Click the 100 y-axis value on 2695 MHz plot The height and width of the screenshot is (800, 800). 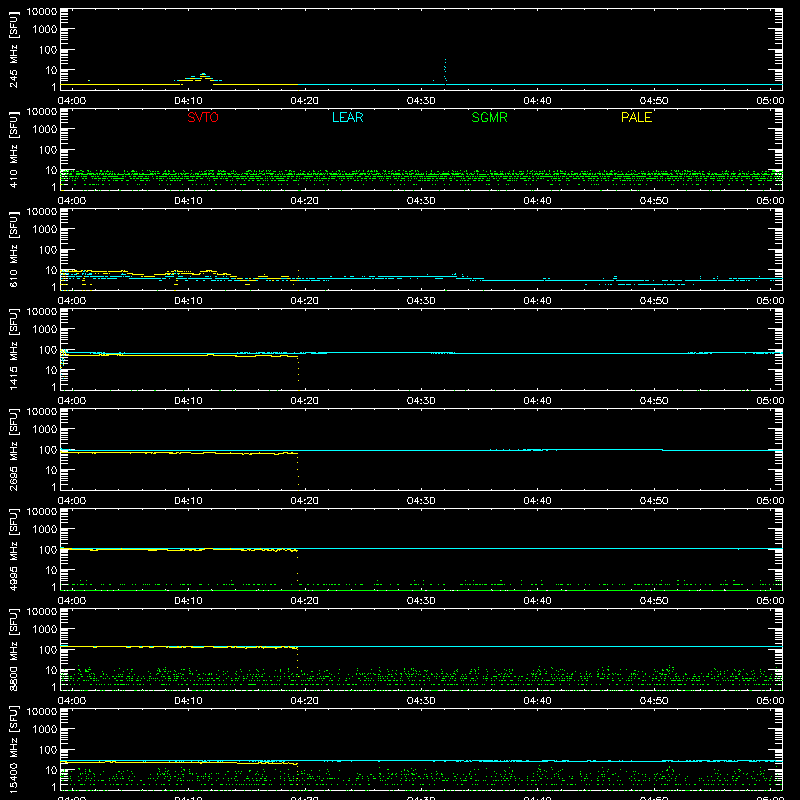(48, 450)
